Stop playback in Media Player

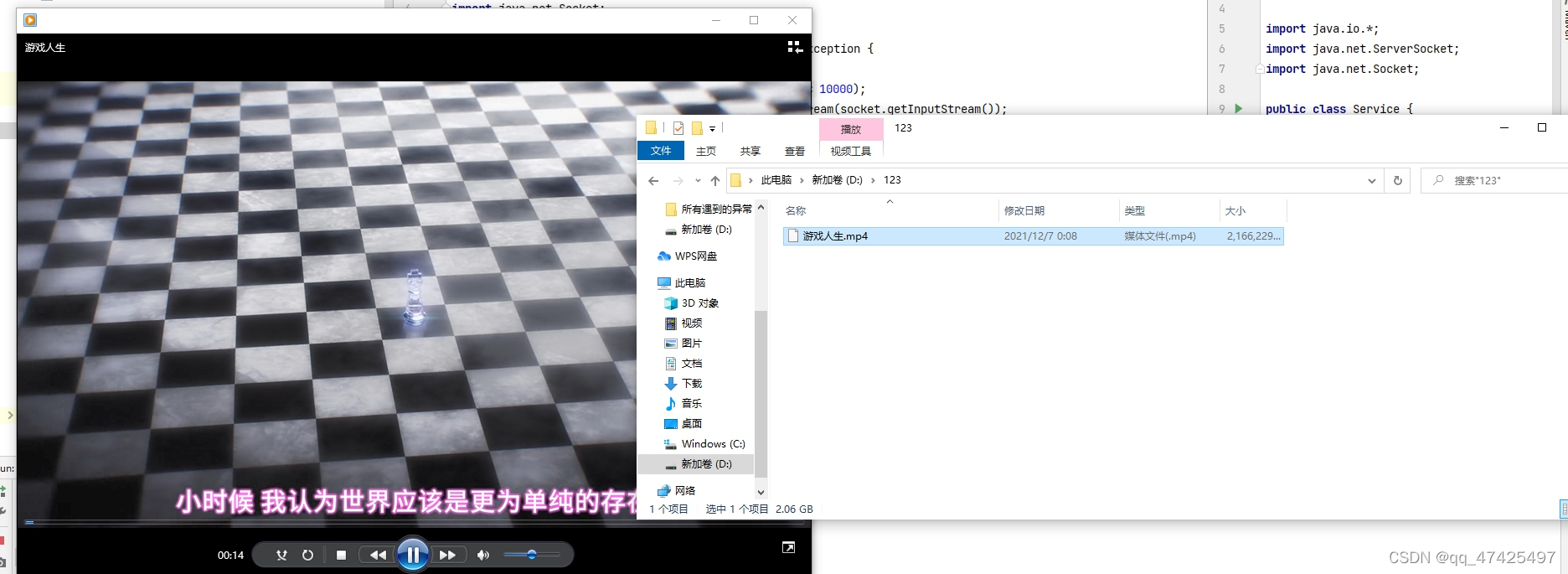click(x=341, y=555)
